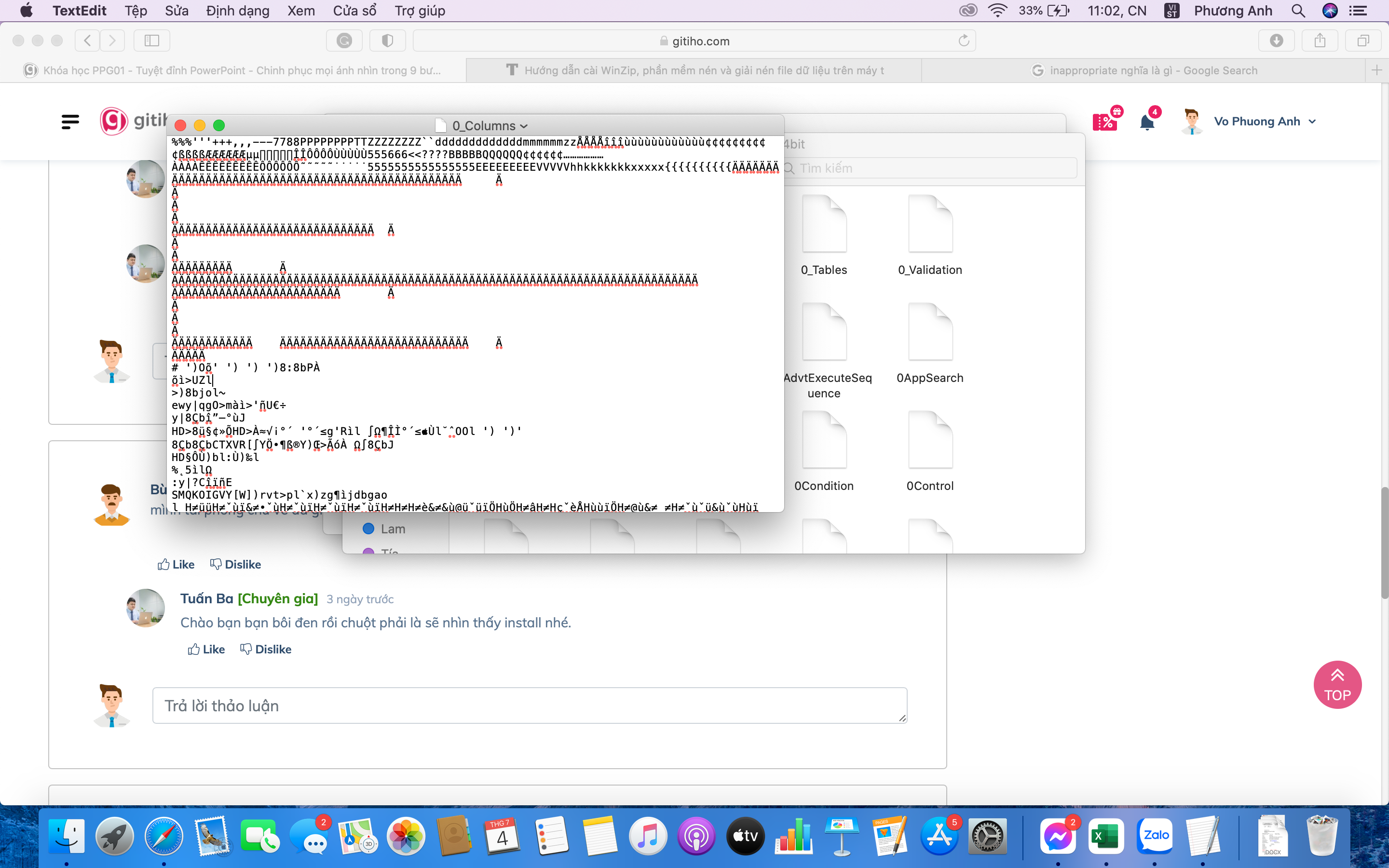This screenshot has height=868, width=1389.
Task: Open Excel from the Dock
Action: tap(1106, 836)
